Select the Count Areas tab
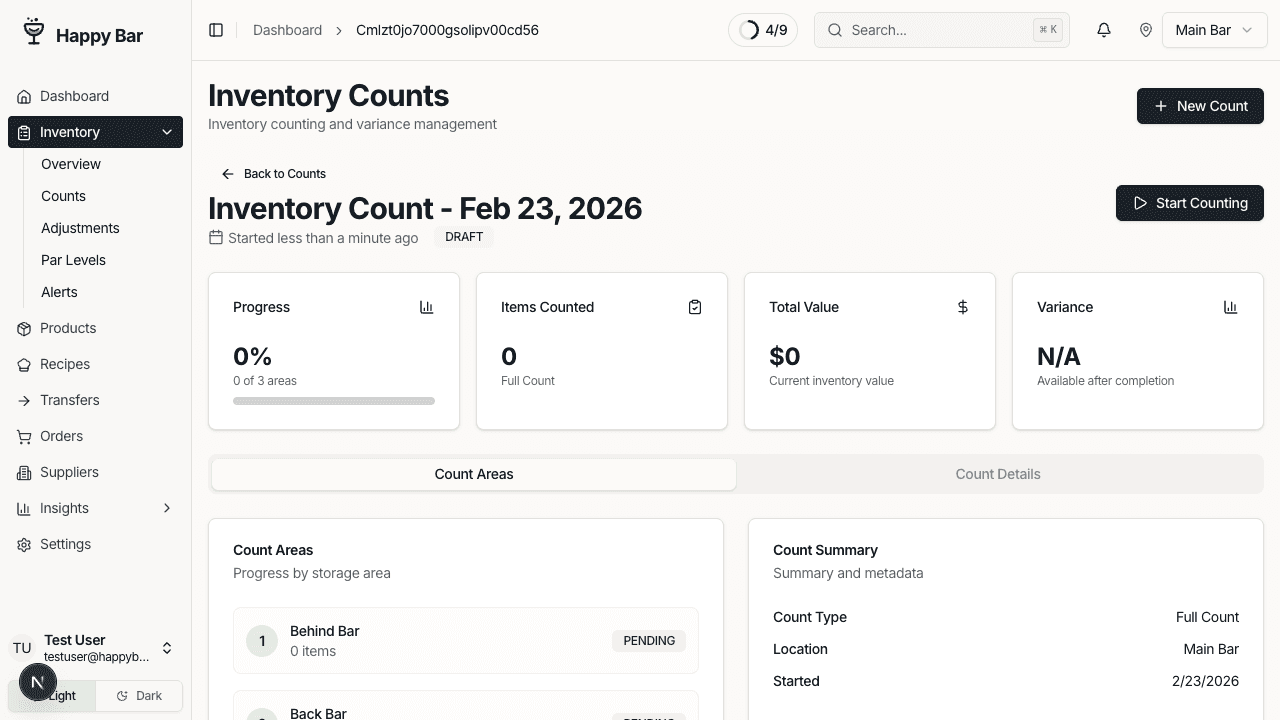 pyautogui.click(x=474, y=473)
